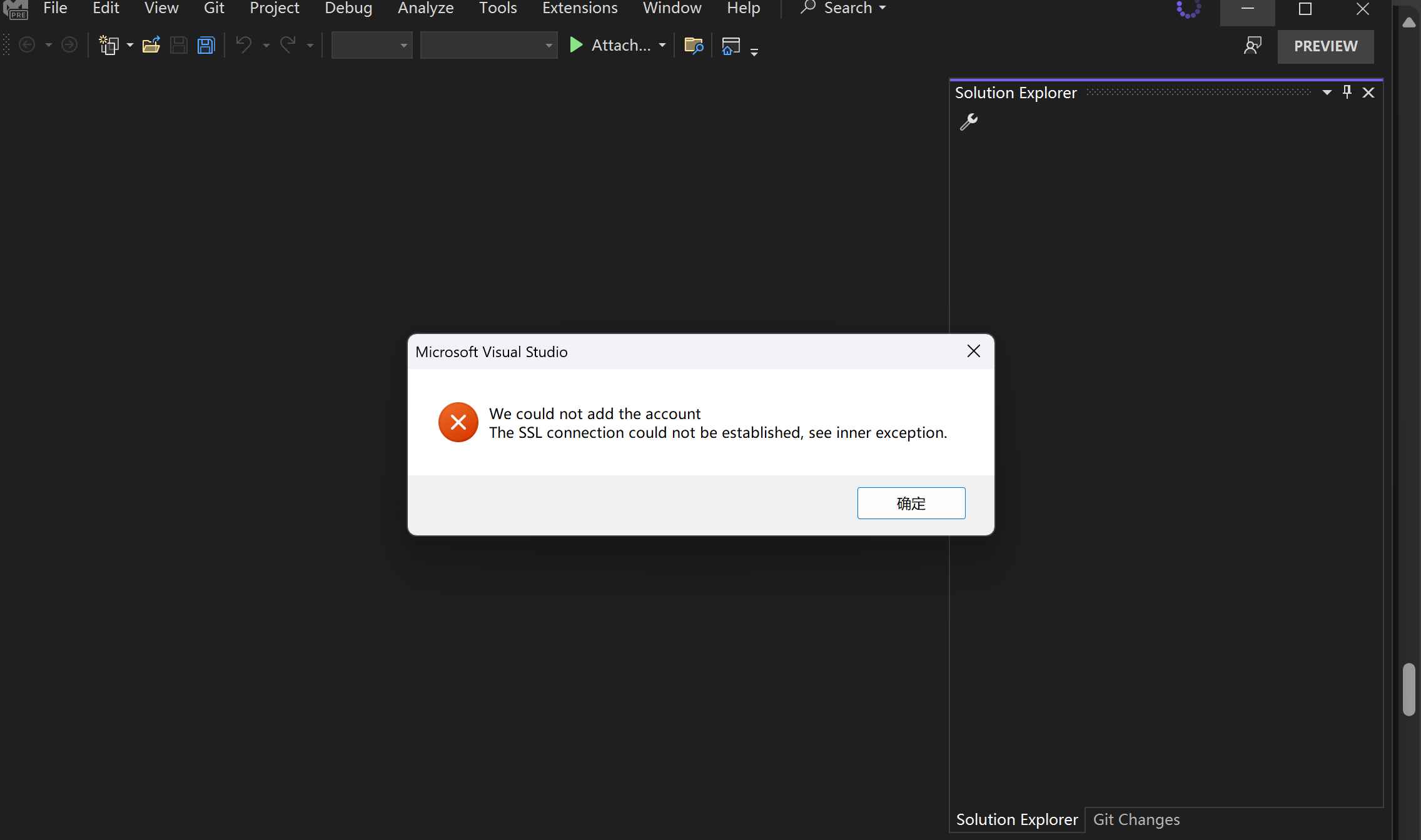Click the Search box in title bar
Viewport: 1421px width, 840px height.
point(843,8)
